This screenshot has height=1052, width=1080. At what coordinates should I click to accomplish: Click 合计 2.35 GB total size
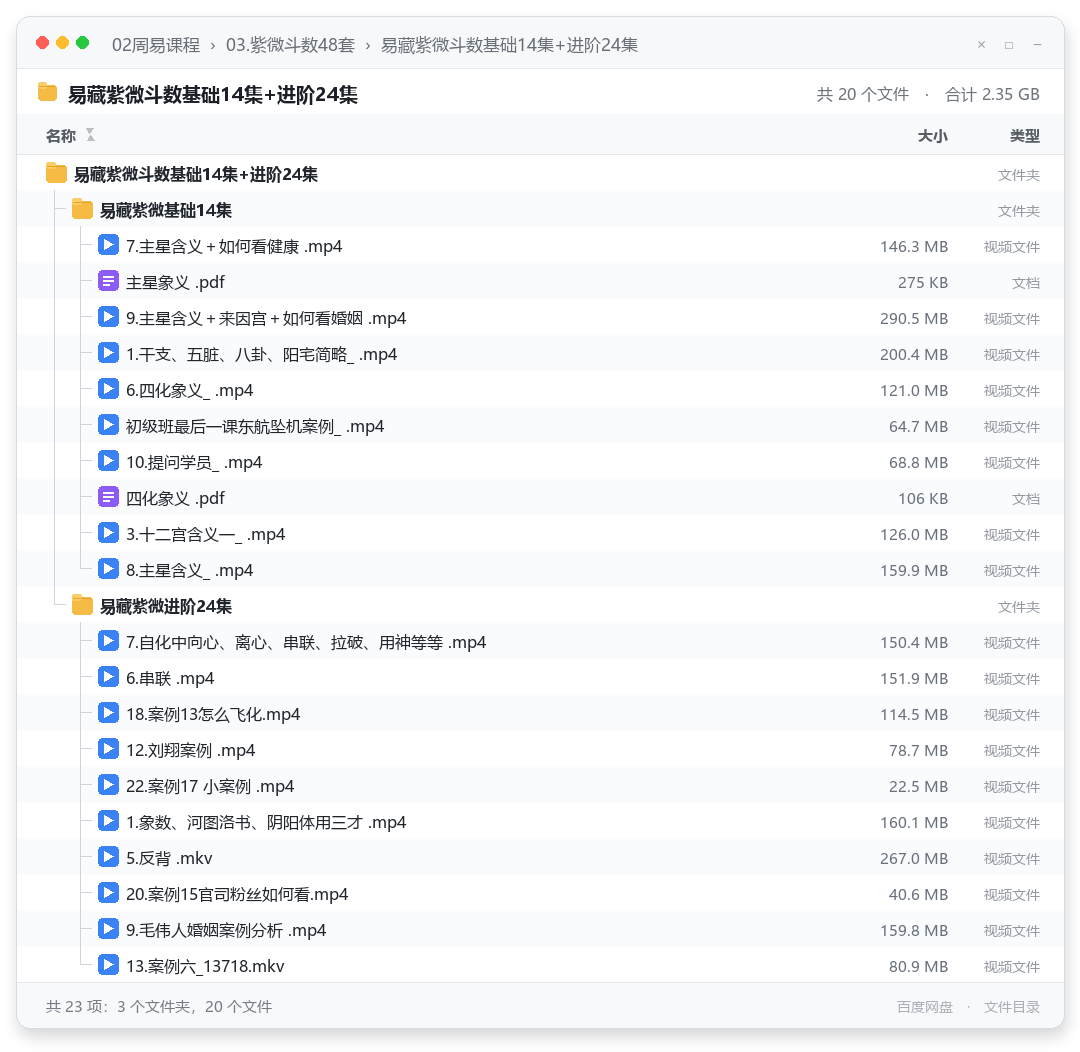[992, 94]
